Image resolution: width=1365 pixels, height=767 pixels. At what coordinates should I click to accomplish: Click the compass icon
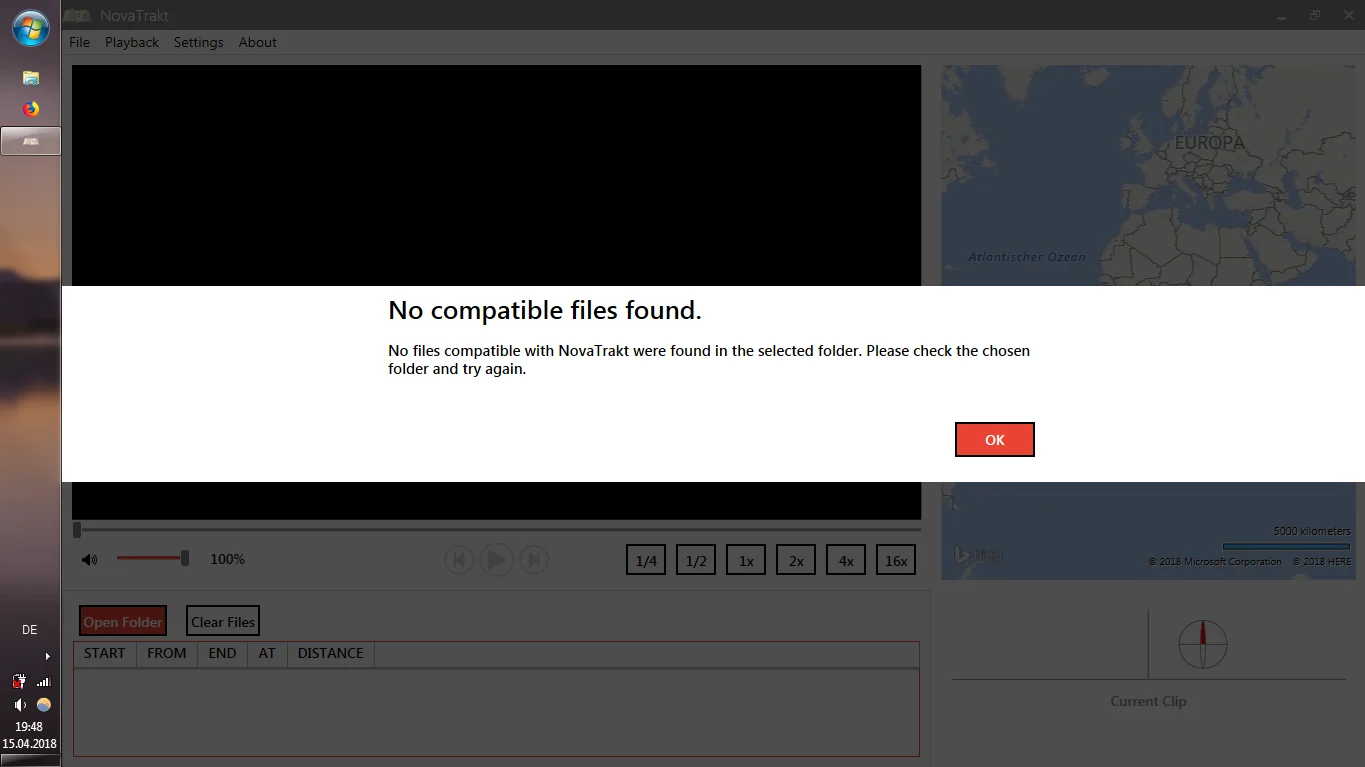pos(1202,644)
